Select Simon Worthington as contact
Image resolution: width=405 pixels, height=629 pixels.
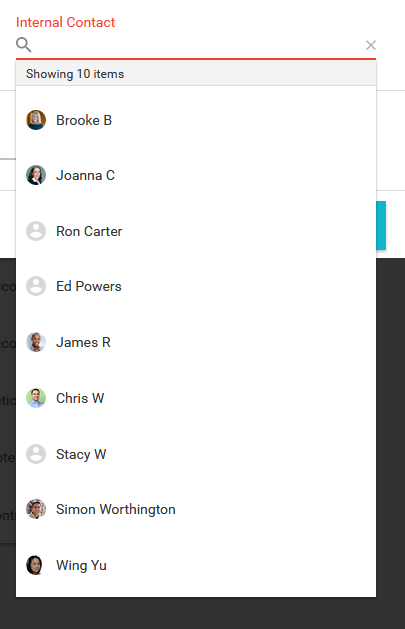pyautogui.click(x=196, y=509)
